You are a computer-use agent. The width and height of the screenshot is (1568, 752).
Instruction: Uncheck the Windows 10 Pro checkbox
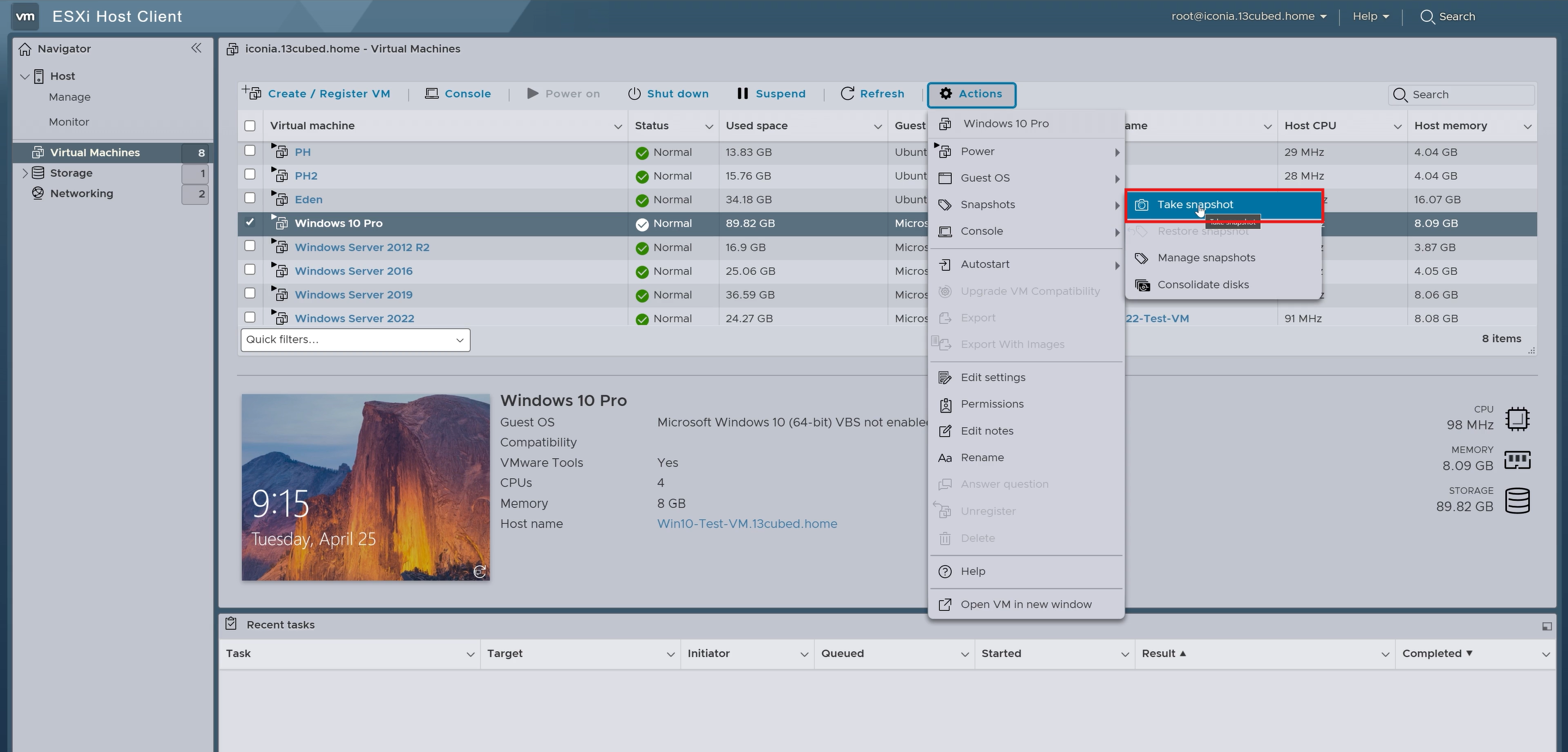(x=250, y=222)
